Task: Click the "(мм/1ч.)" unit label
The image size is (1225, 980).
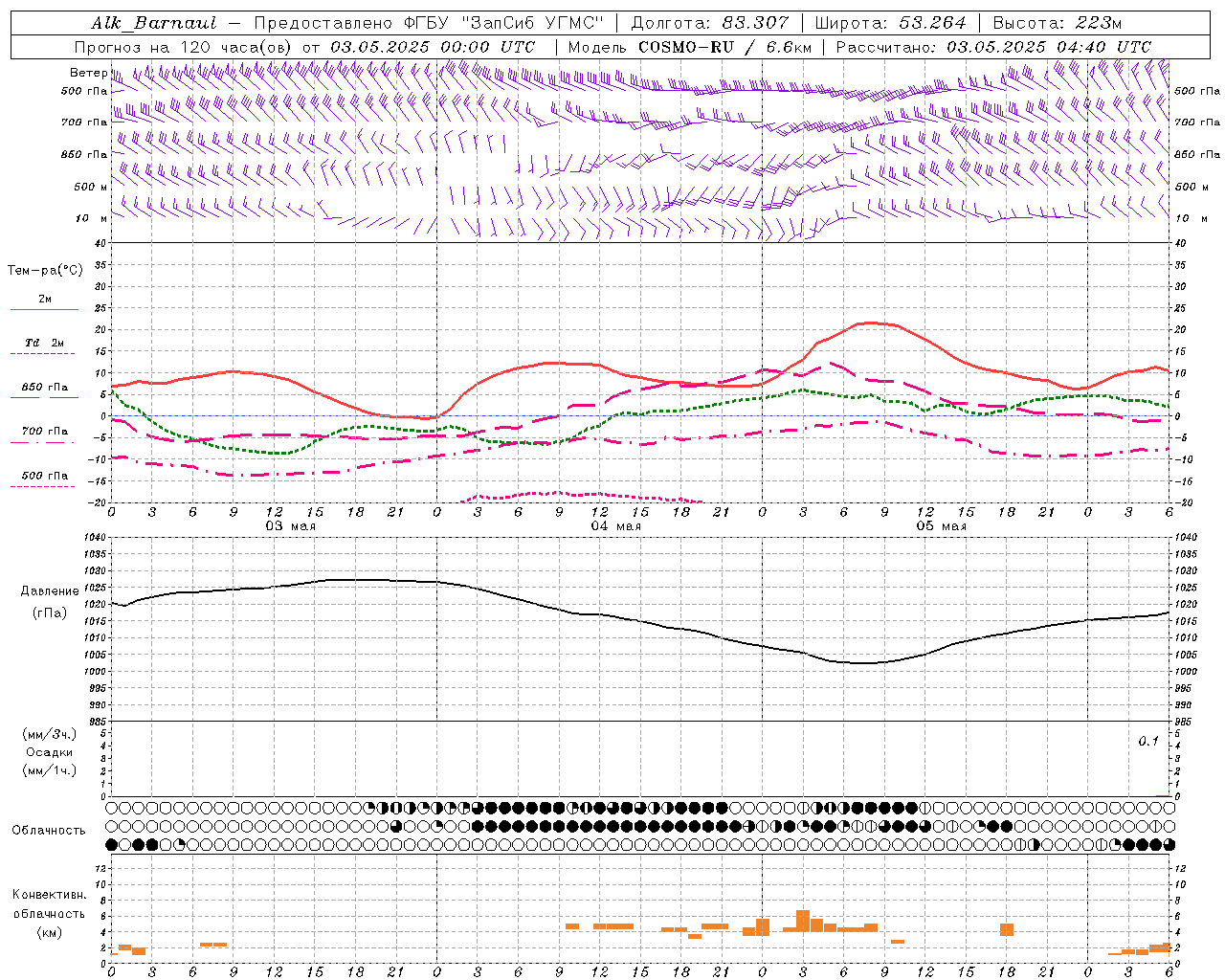Action: click(x=49, y=770)
